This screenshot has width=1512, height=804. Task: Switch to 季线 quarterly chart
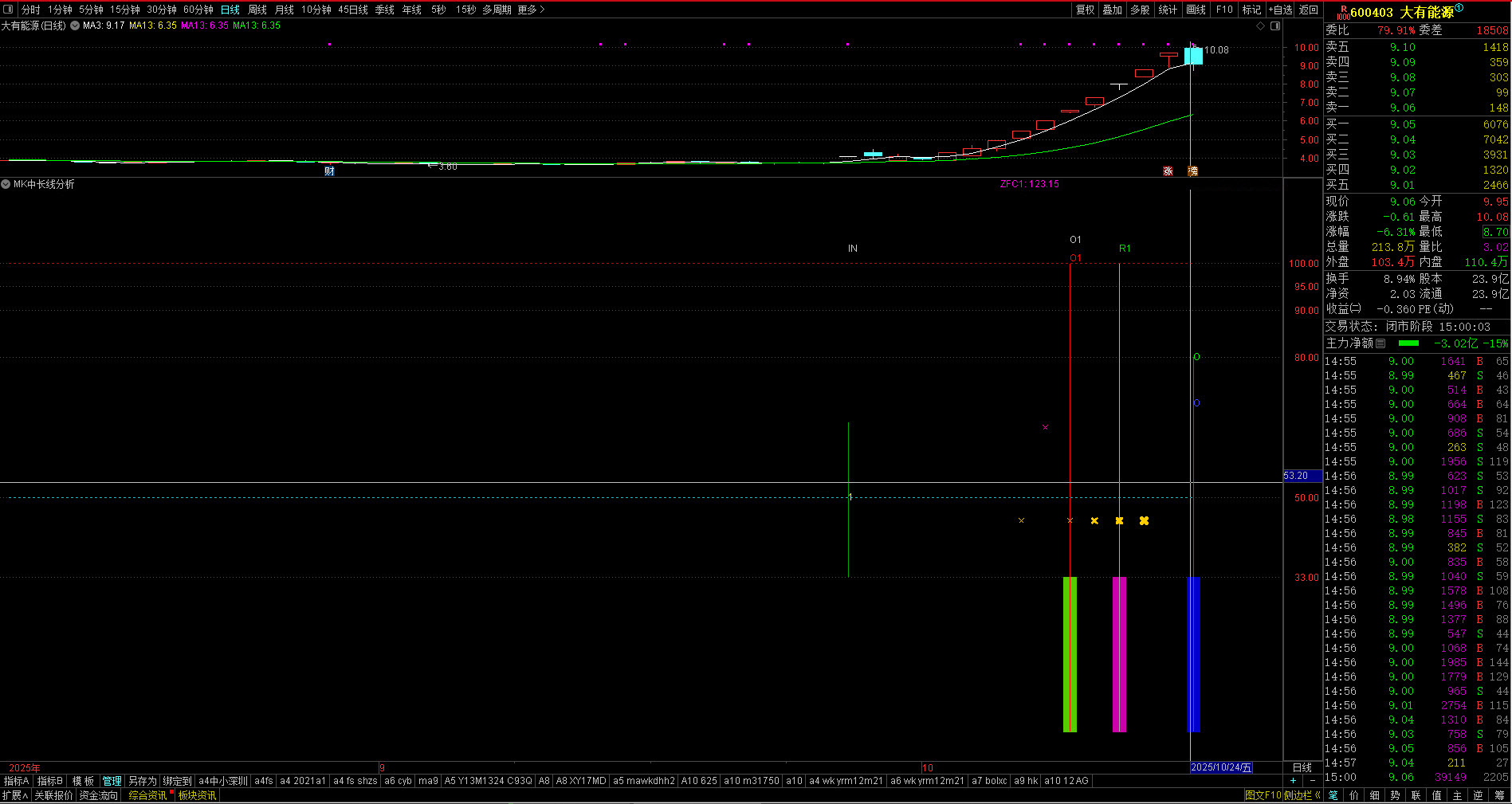(x=385, y=10)
